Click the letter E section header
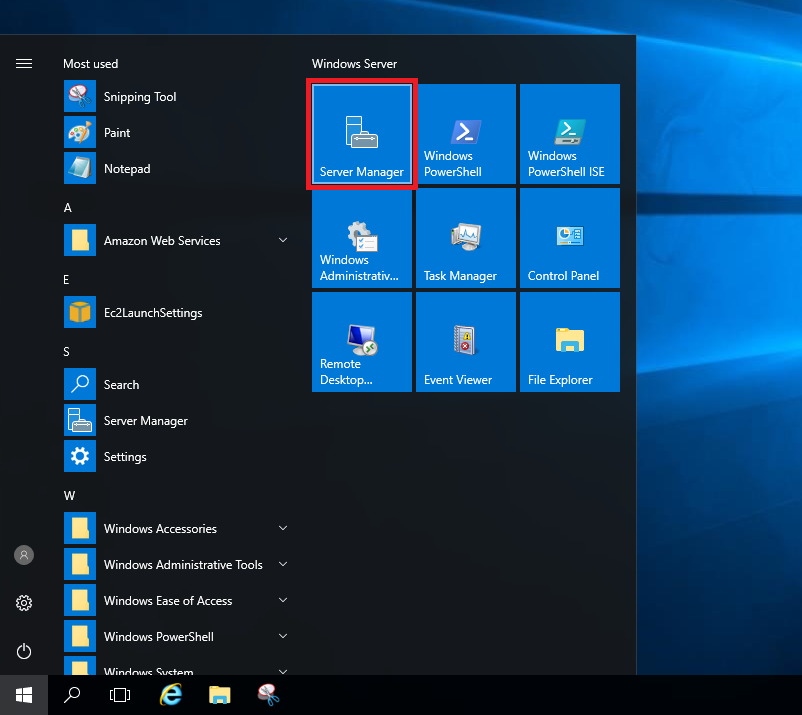The width and height of the screenshot is (802, 715). [x=66, y=280]
